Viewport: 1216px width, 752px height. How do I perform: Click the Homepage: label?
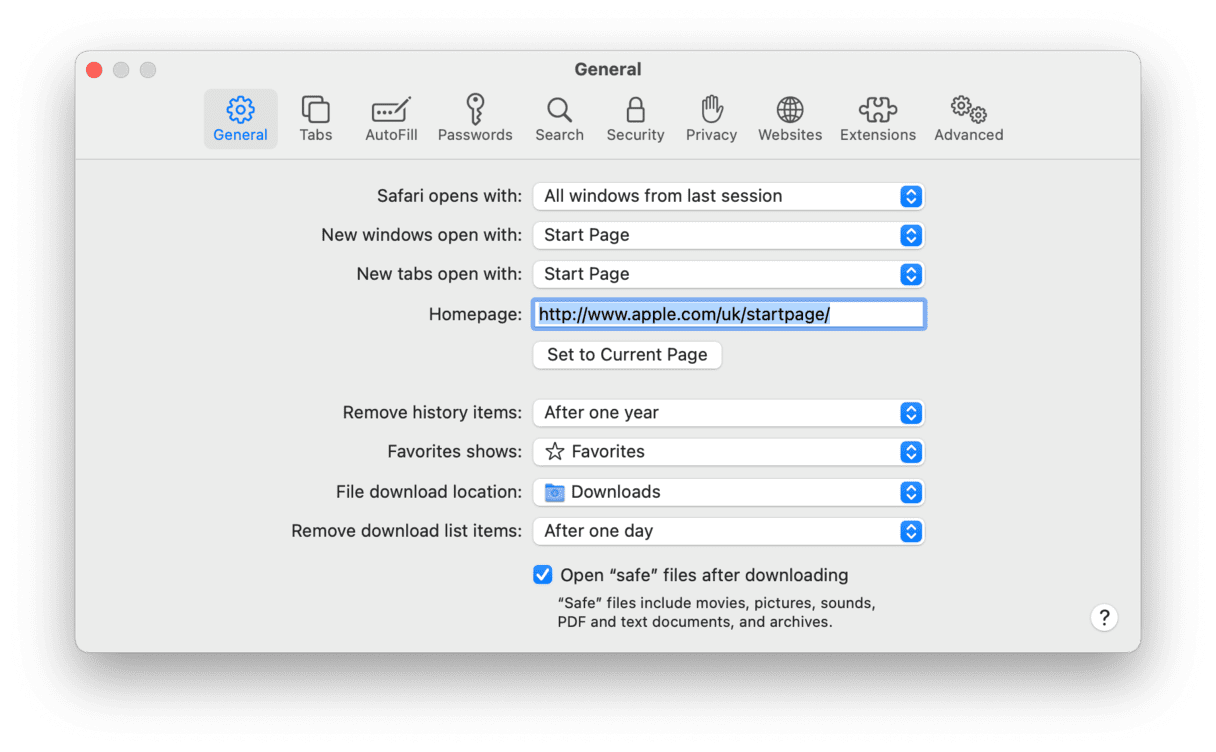point(475,314)
